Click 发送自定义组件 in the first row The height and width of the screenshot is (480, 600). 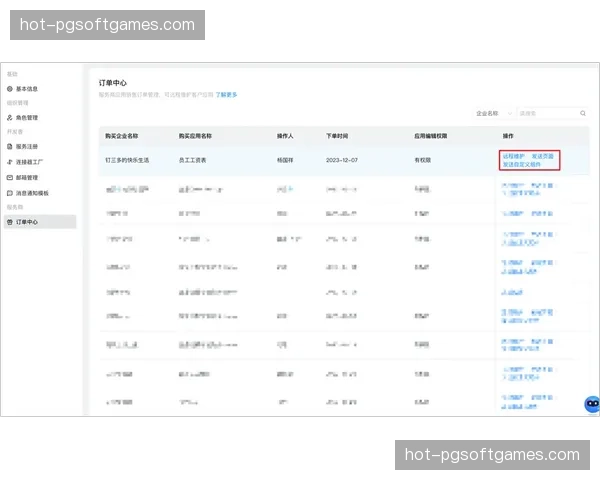[520, 164]
